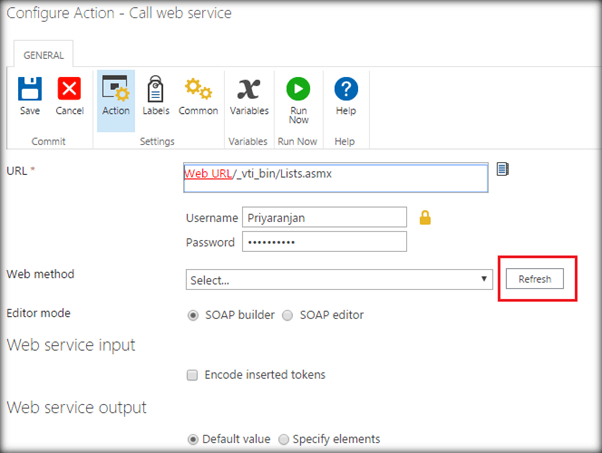602x453 pixels.
Task: Click the Refresh button
Action: 535,279
